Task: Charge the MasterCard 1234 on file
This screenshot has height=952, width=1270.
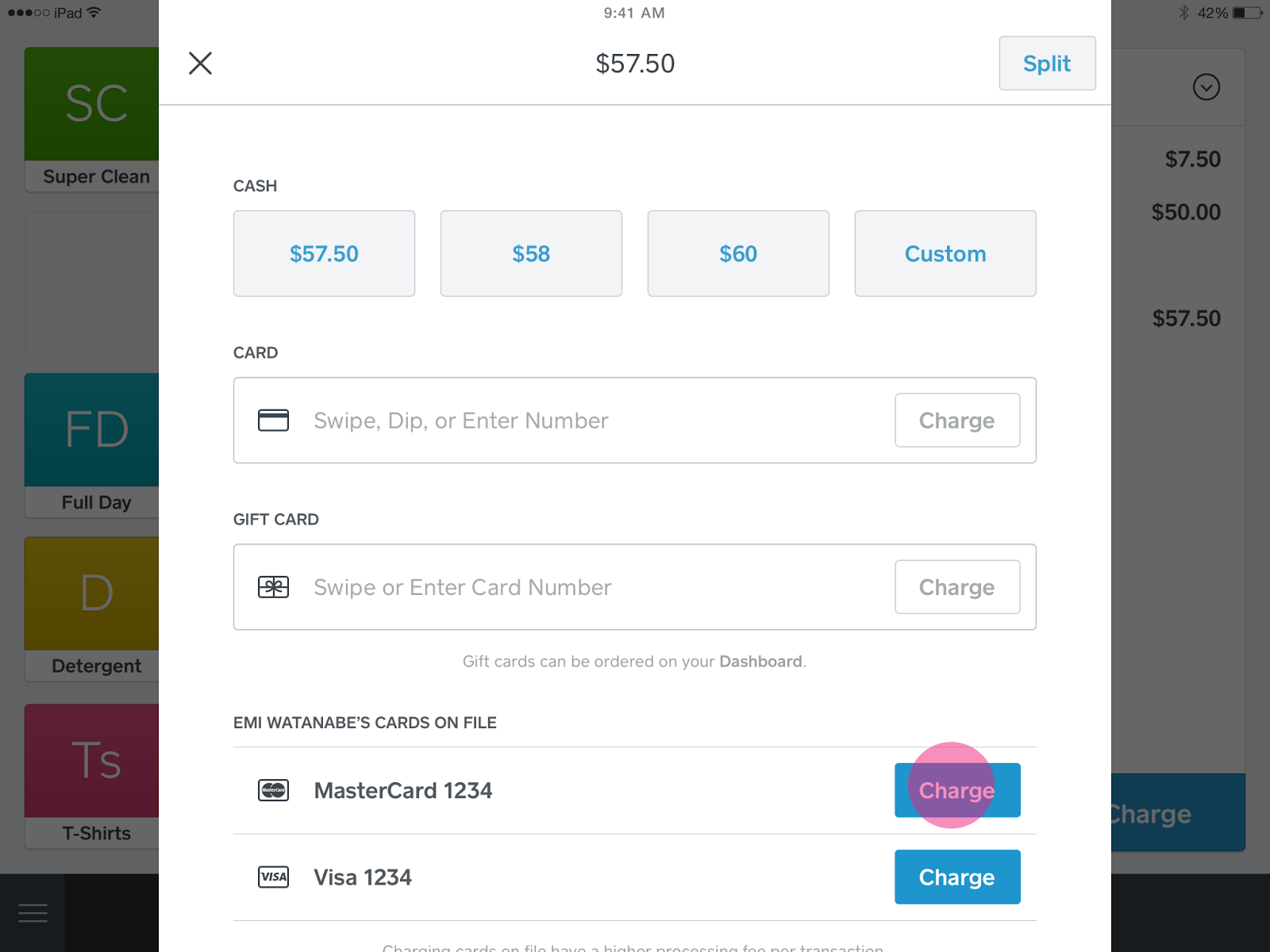Action: tap(956, 790)
